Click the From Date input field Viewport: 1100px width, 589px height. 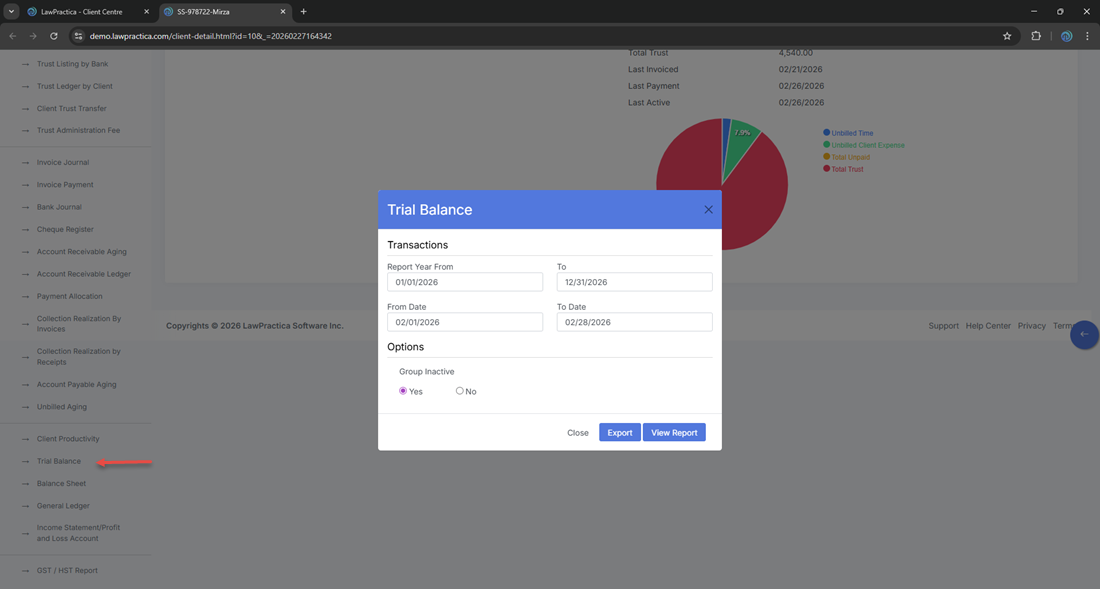(465, 322)
